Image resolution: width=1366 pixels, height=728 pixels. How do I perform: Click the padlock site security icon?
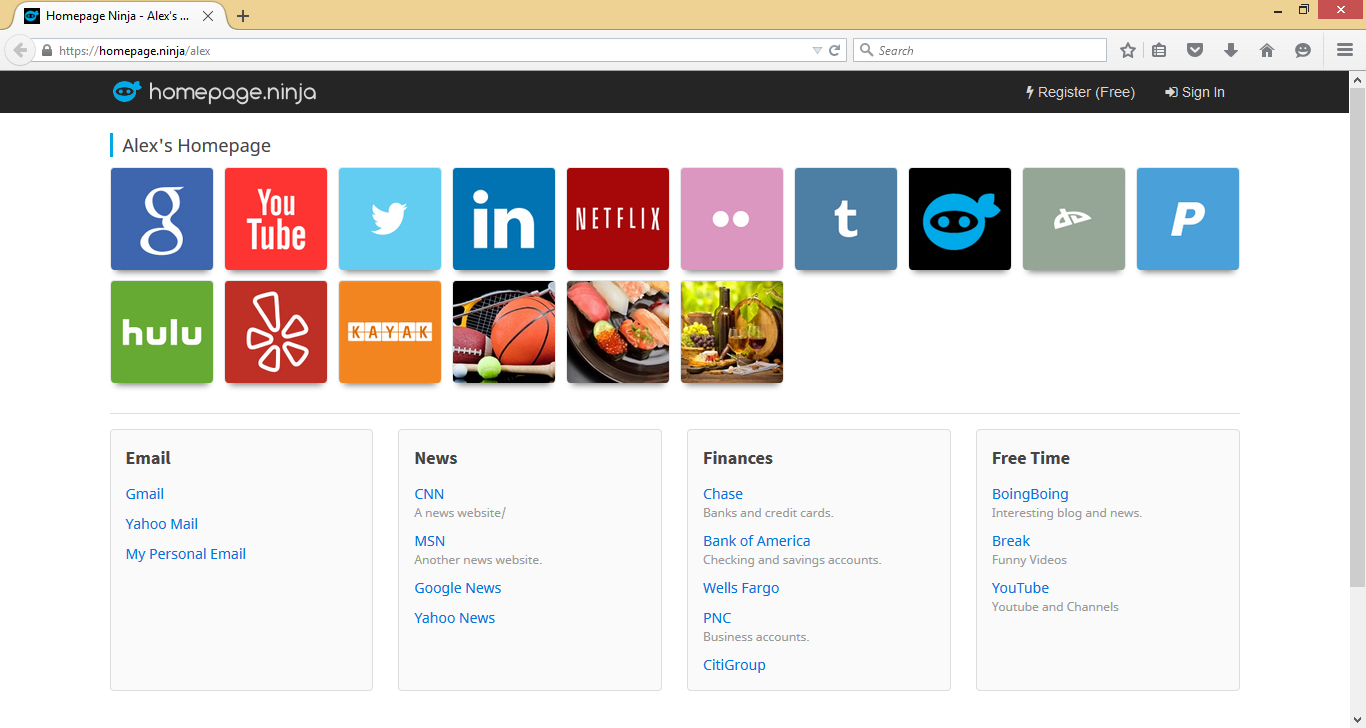click(46, 50)
